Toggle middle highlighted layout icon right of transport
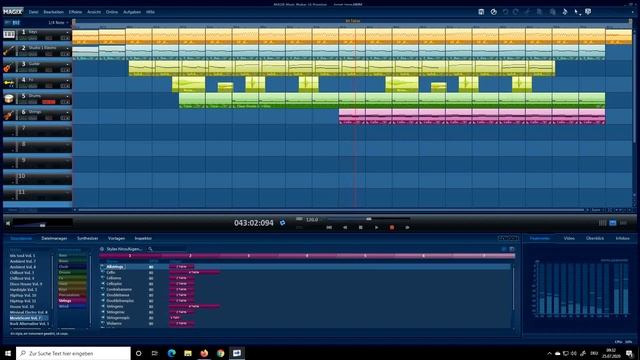The height and width of the screenshot is (360, 640). (x=613, y=223)
